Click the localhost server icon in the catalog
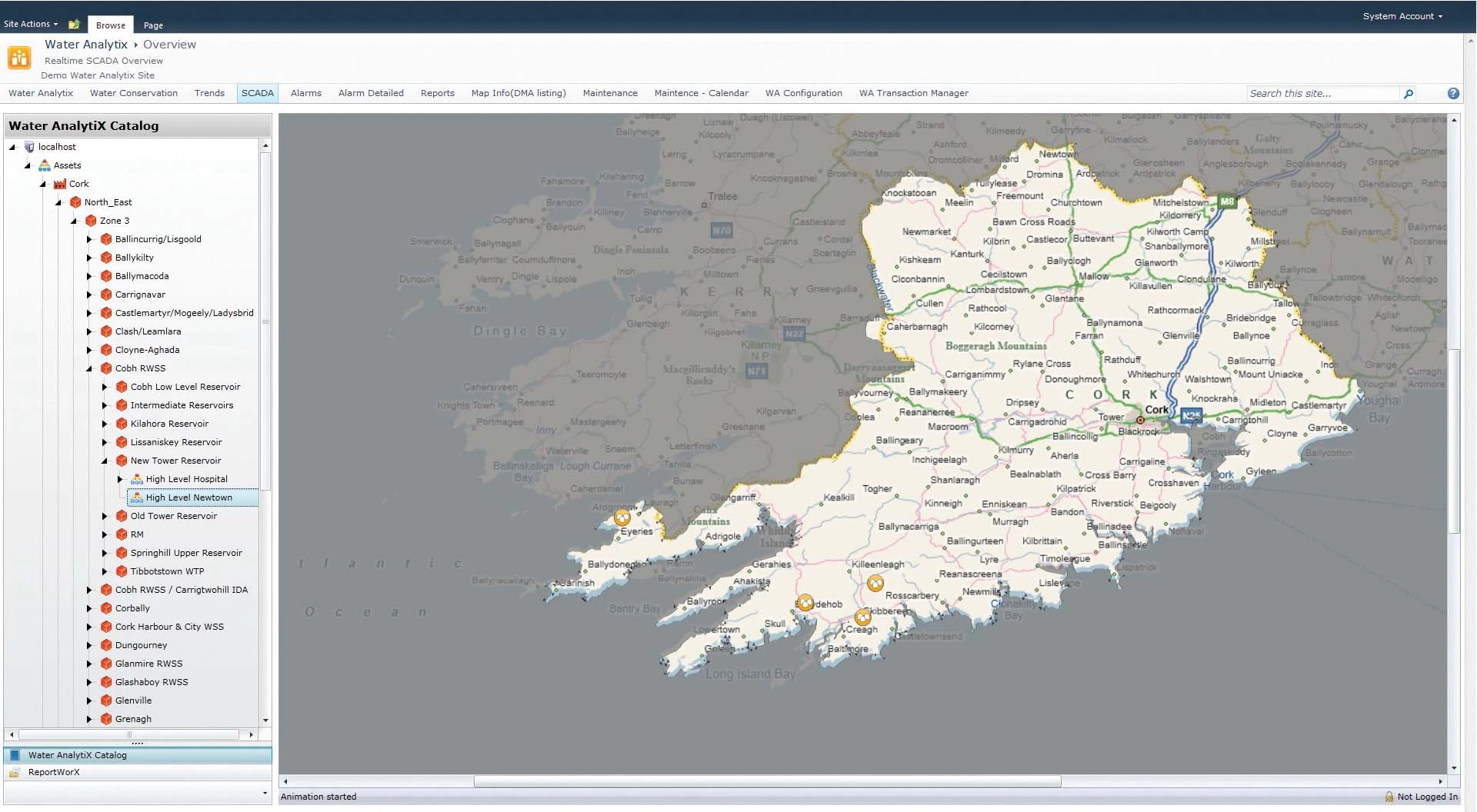 (x=28, y=146)
